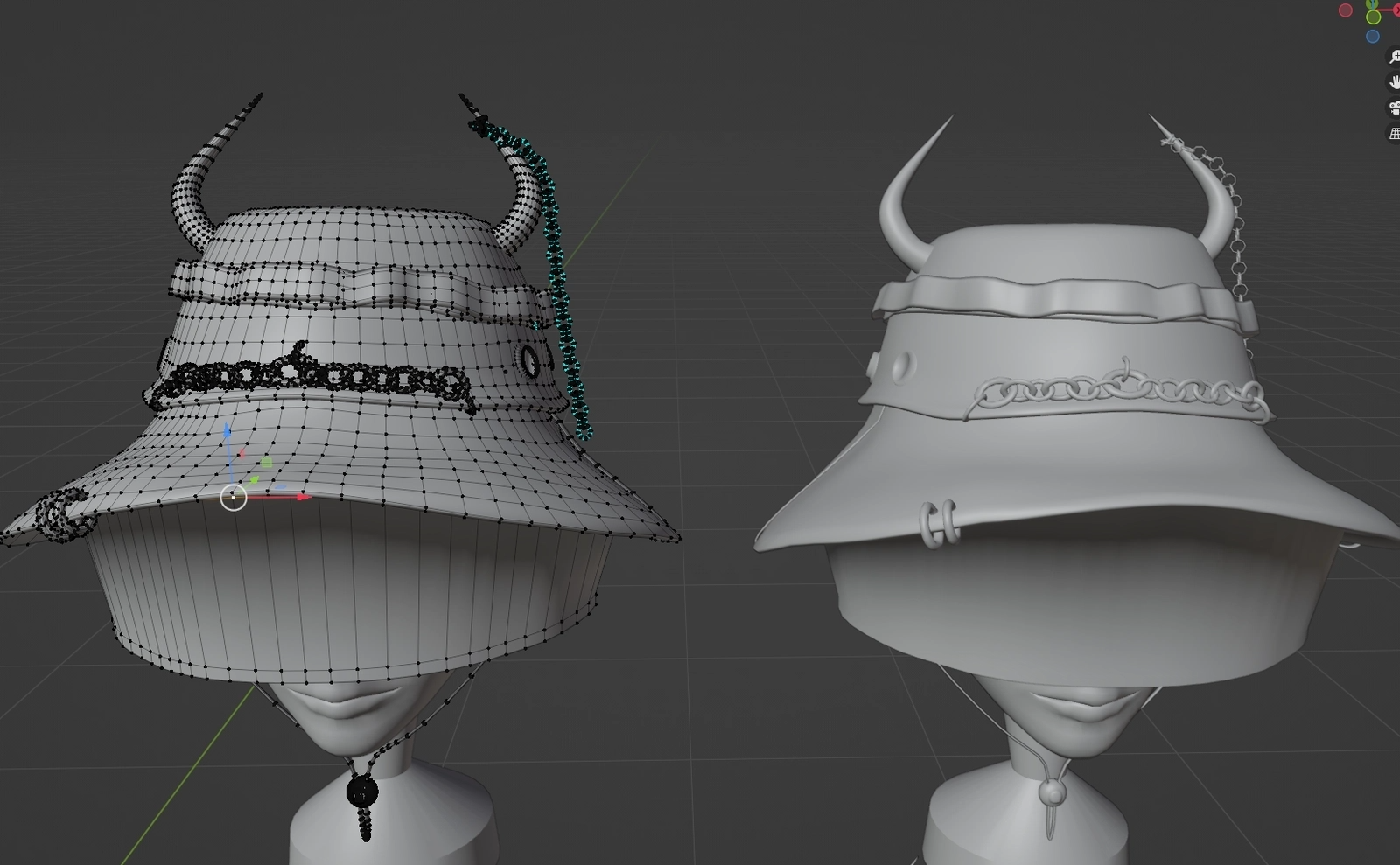Screen dimensions: 1400x865
Task: Click the negative X axis ball on gizmo
Action: [1345, 10]
